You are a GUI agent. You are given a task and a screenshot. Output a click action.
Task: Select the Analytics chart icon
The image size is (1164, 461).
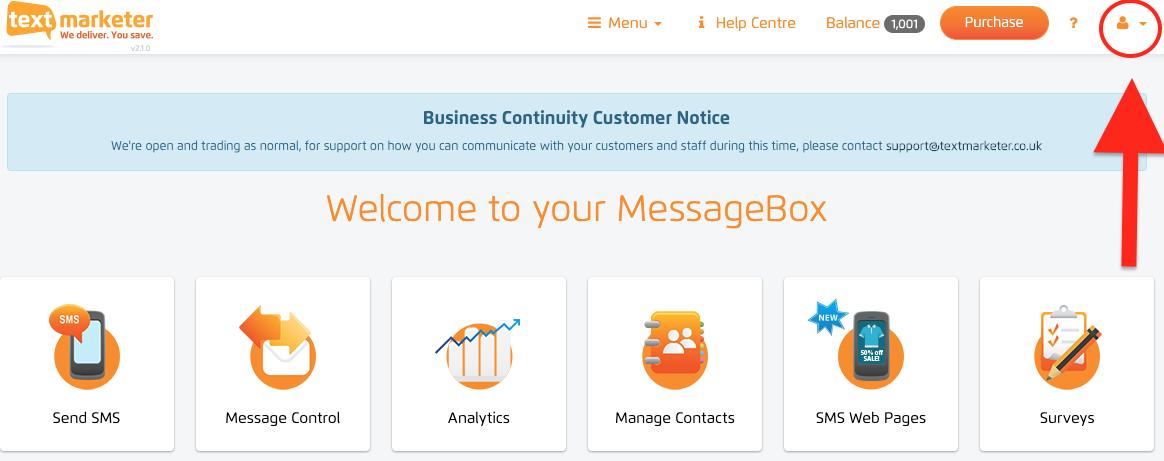click(478, 353)
